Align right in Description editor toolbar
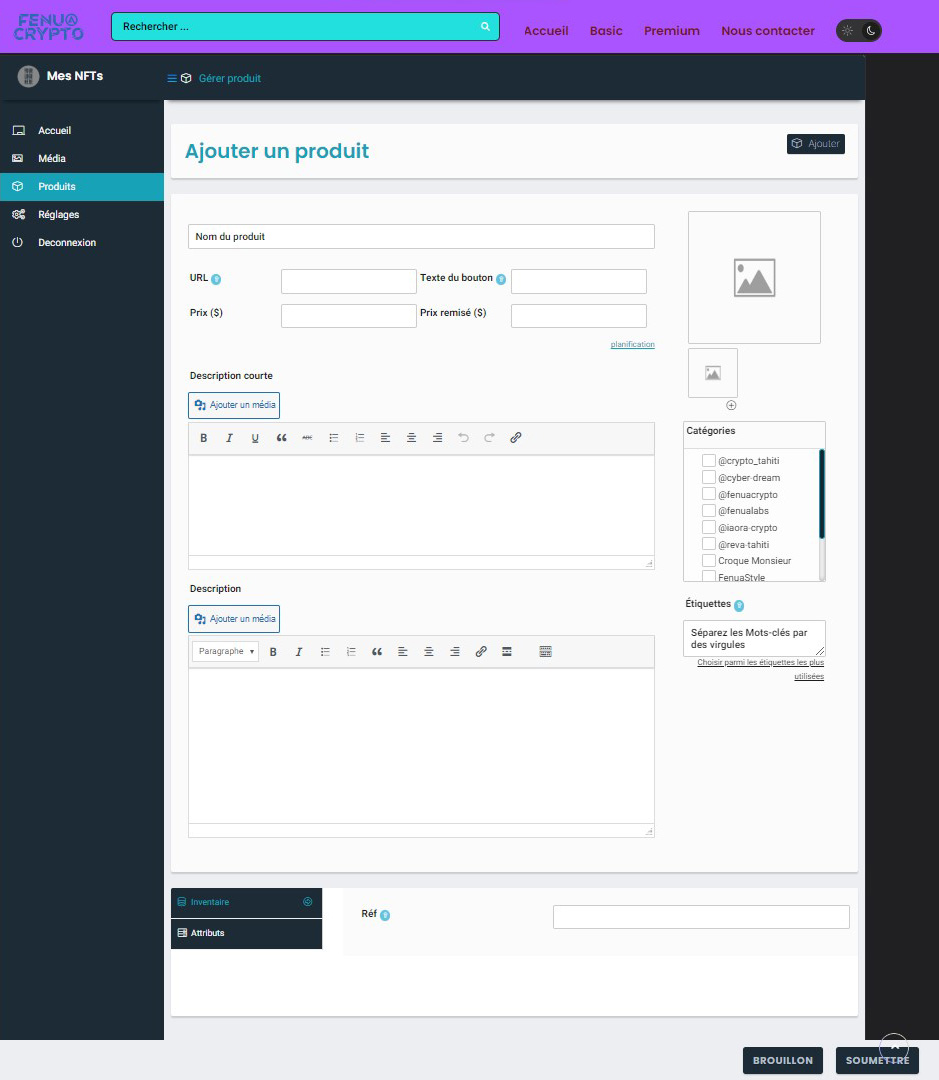The height and width of the screenshot is (1080, 939). coord(455,652)
